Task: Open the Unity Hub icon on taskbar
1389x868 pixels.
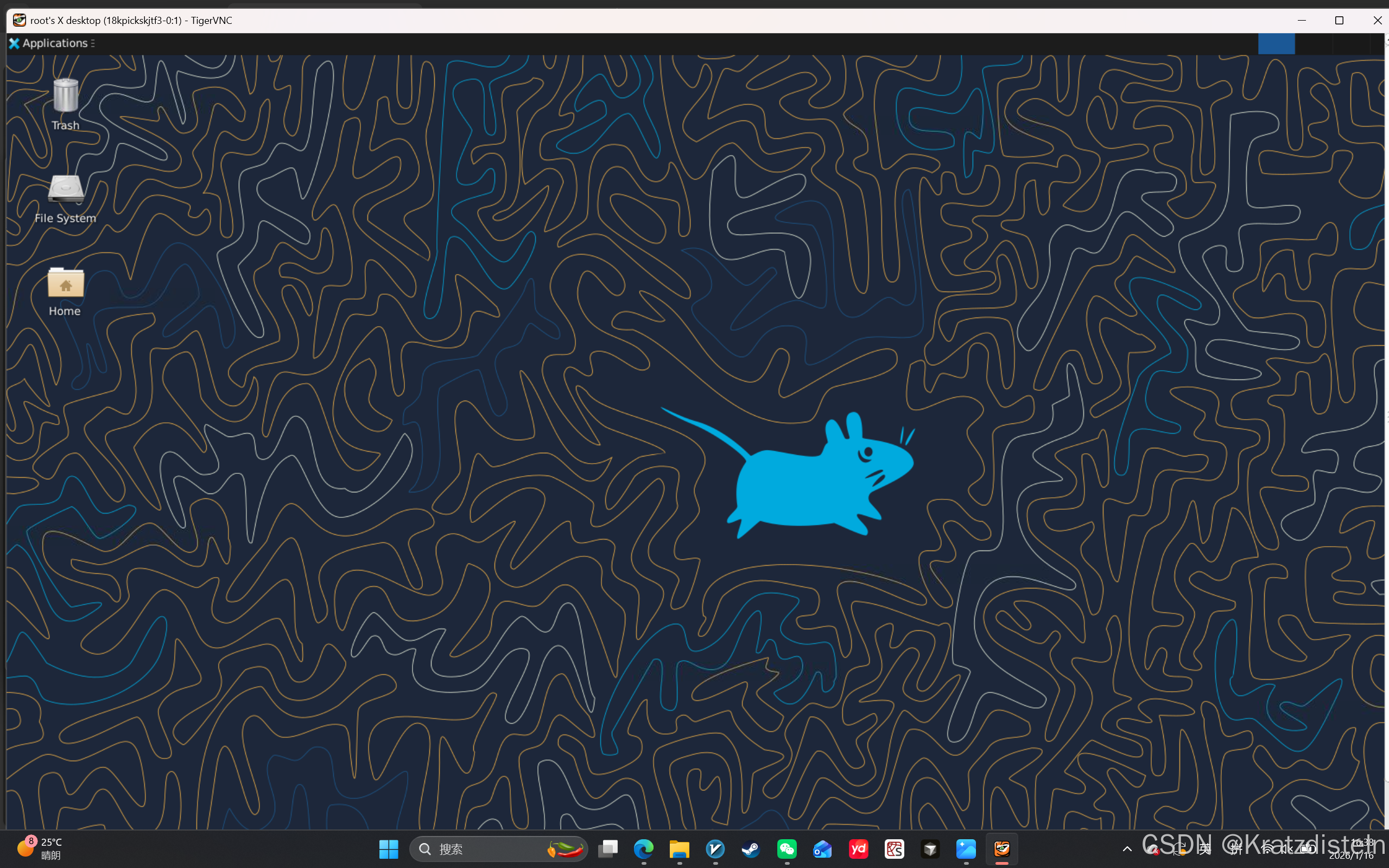Action: (930, 848)
